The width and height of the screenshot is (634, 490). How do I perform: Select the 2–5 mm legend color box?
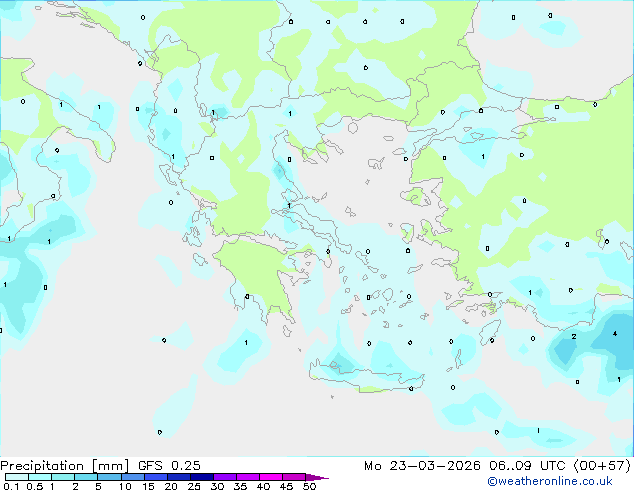pyautogui.click(x=86, y=477)
